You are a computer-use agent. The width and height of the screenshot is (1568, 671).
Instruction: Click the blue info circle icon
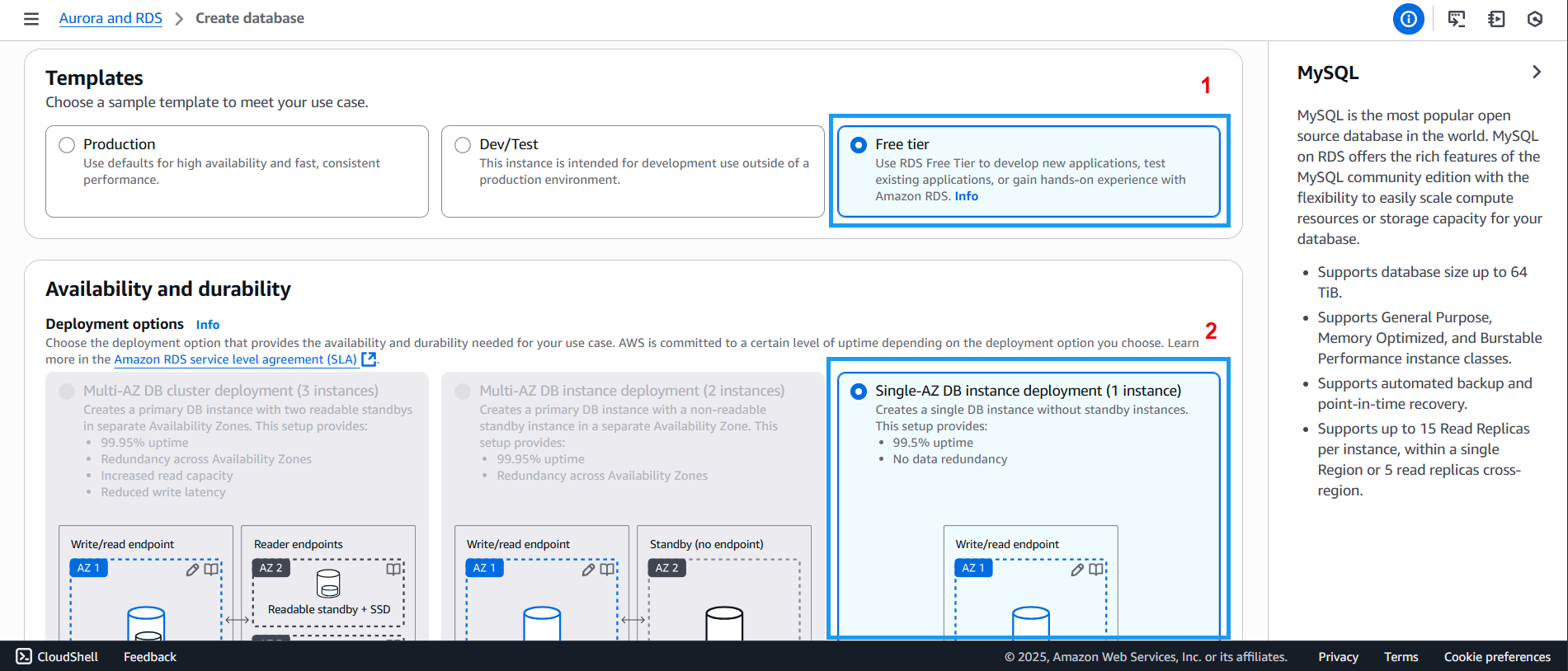click(1409, 19)
